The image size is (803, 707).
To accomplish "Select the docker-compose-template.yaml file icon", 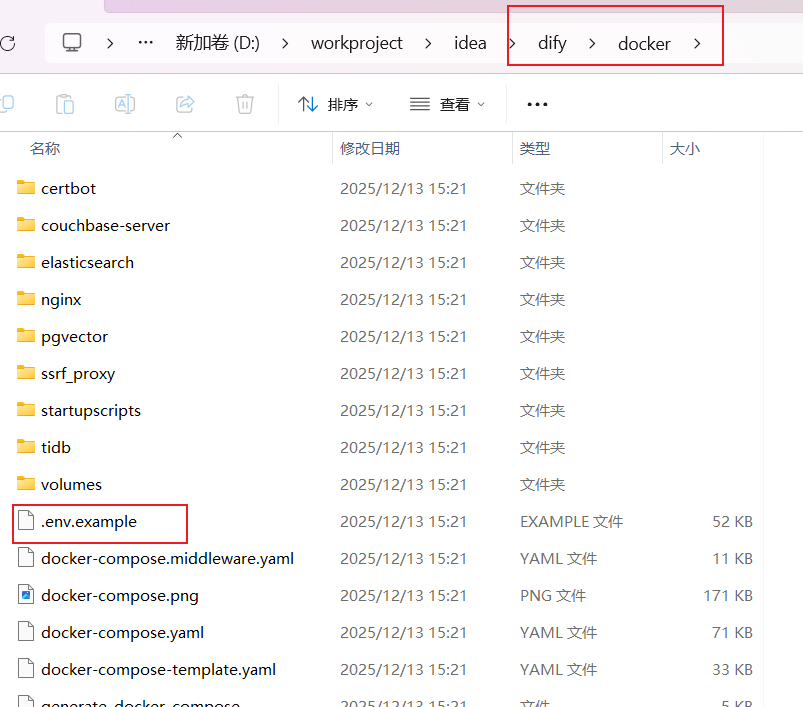I will point(26,668).
